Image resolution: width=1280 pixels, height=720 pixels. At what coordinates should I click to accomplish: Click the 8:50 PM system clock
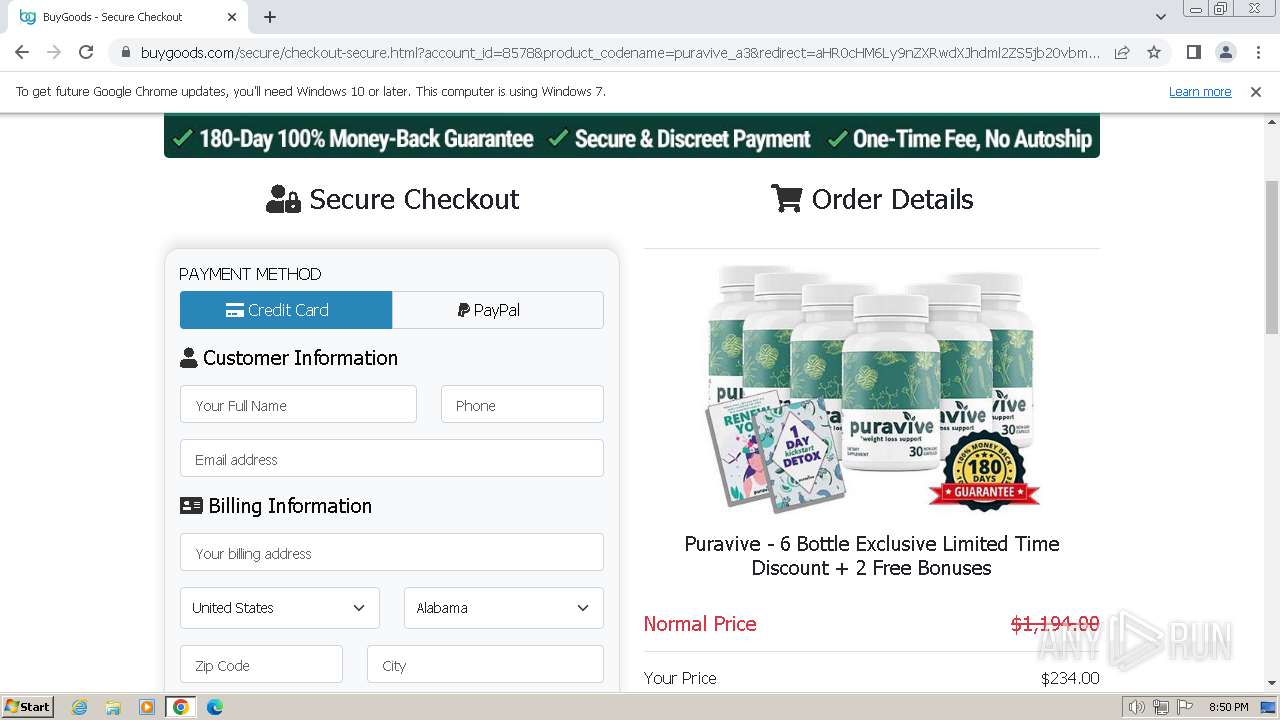[1228, 707]
